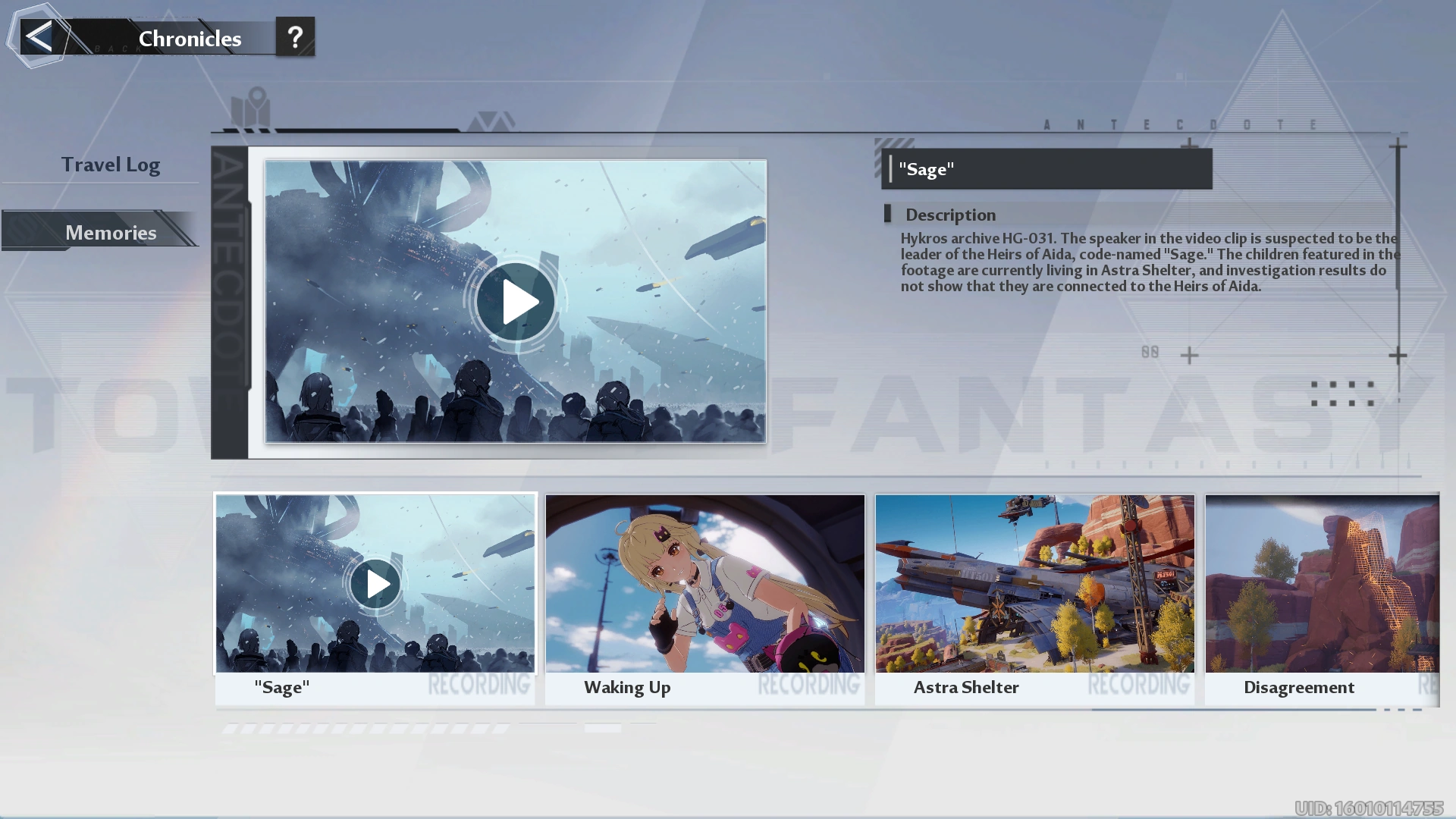The image size is (1456, 819).
Task: Open the Waking Up memory thumbnail
Action: pos(704,584)
